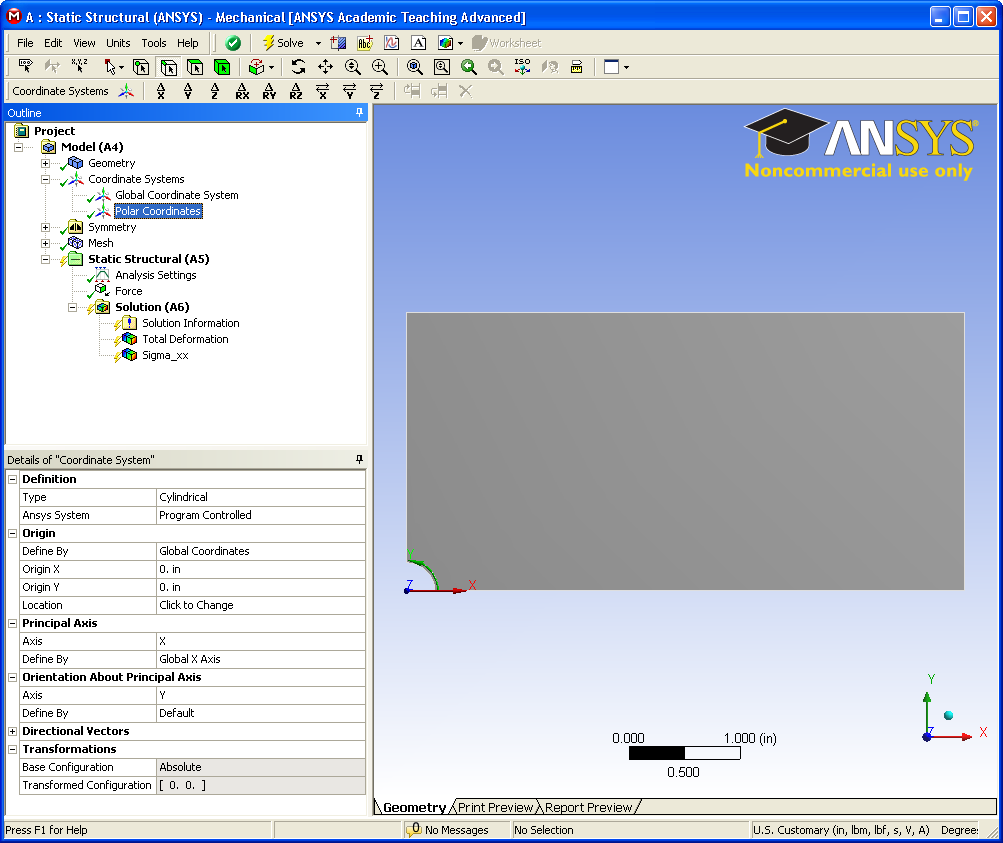This screenshot has width=1003, height=843.
Task: Click the Origin X value field
Action: (261, 569)
